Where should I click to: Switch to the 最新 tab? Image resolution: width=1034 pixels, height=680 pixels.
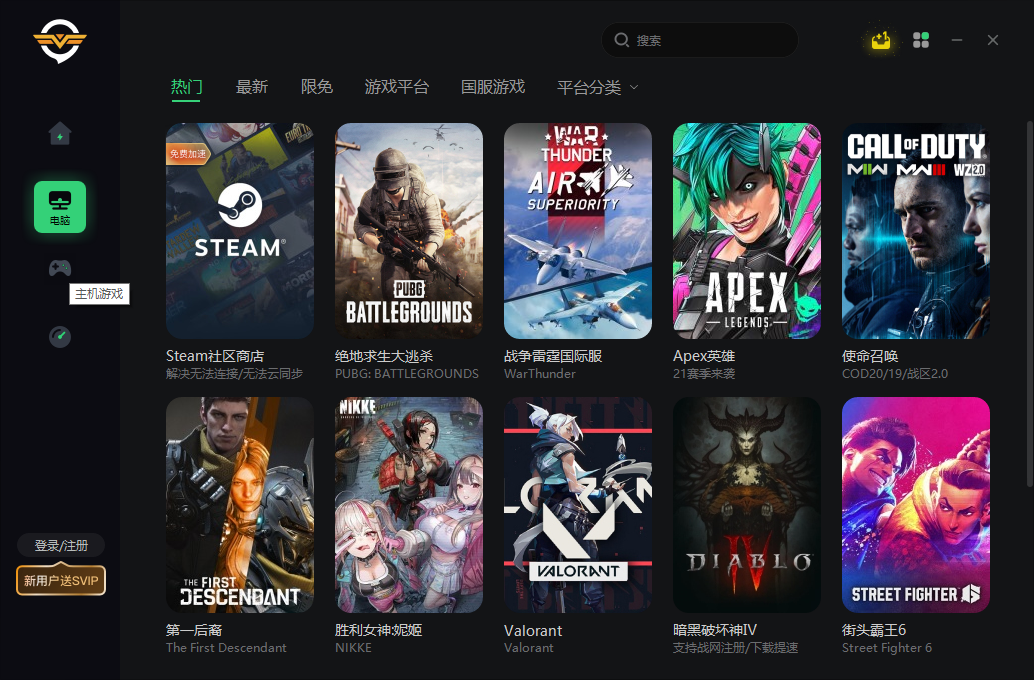pyautogui.click(x=252, y=87)
